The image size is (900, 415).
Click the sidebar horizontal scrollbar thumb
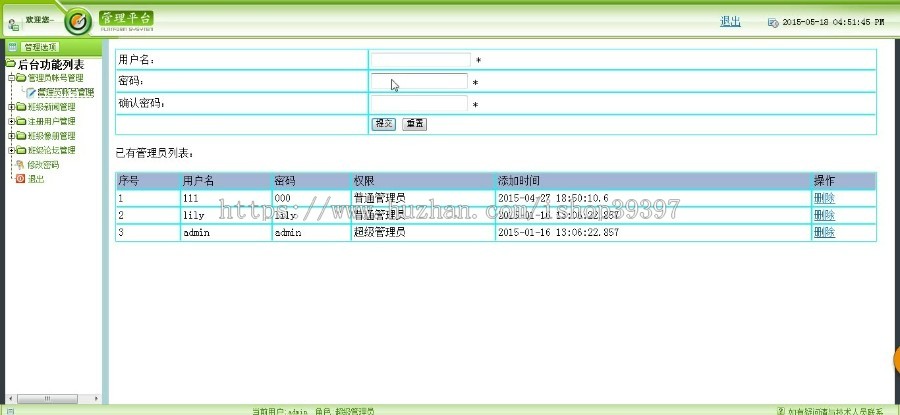47,398
